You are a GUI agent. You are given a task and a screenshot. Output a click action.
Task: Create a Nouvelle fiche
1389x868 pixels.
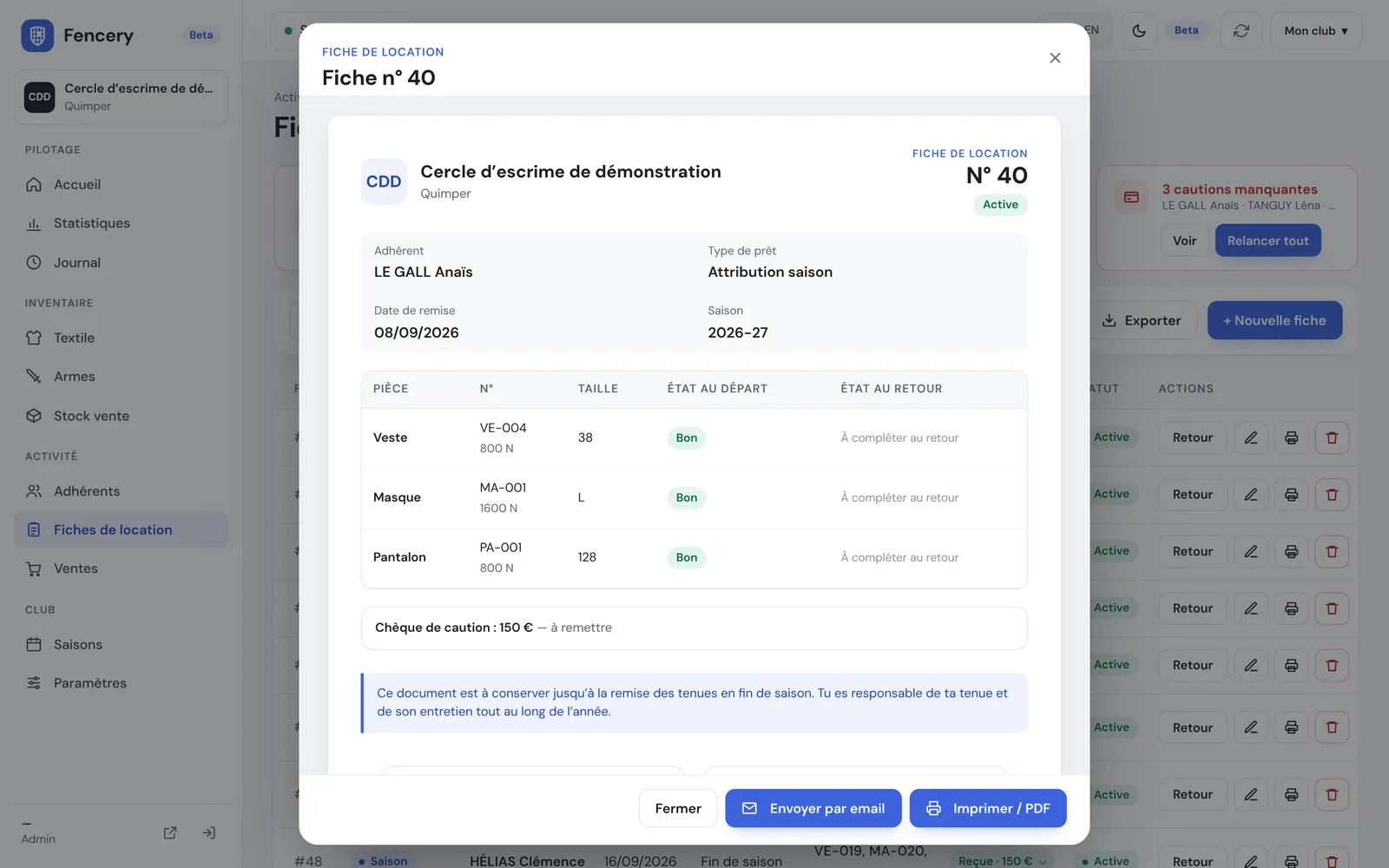1274,320
